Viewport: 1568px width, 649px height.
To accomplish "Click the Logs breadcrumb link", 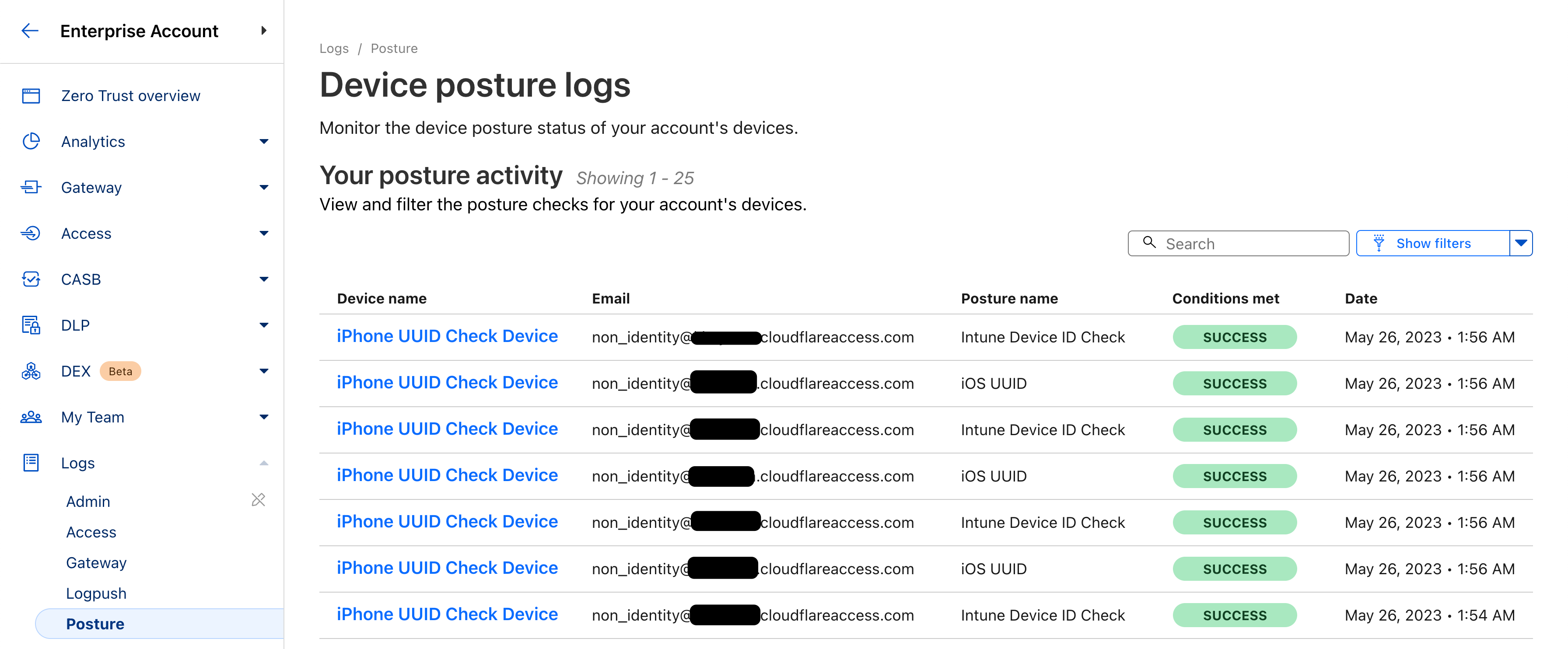I will click(x=333, y=49).
